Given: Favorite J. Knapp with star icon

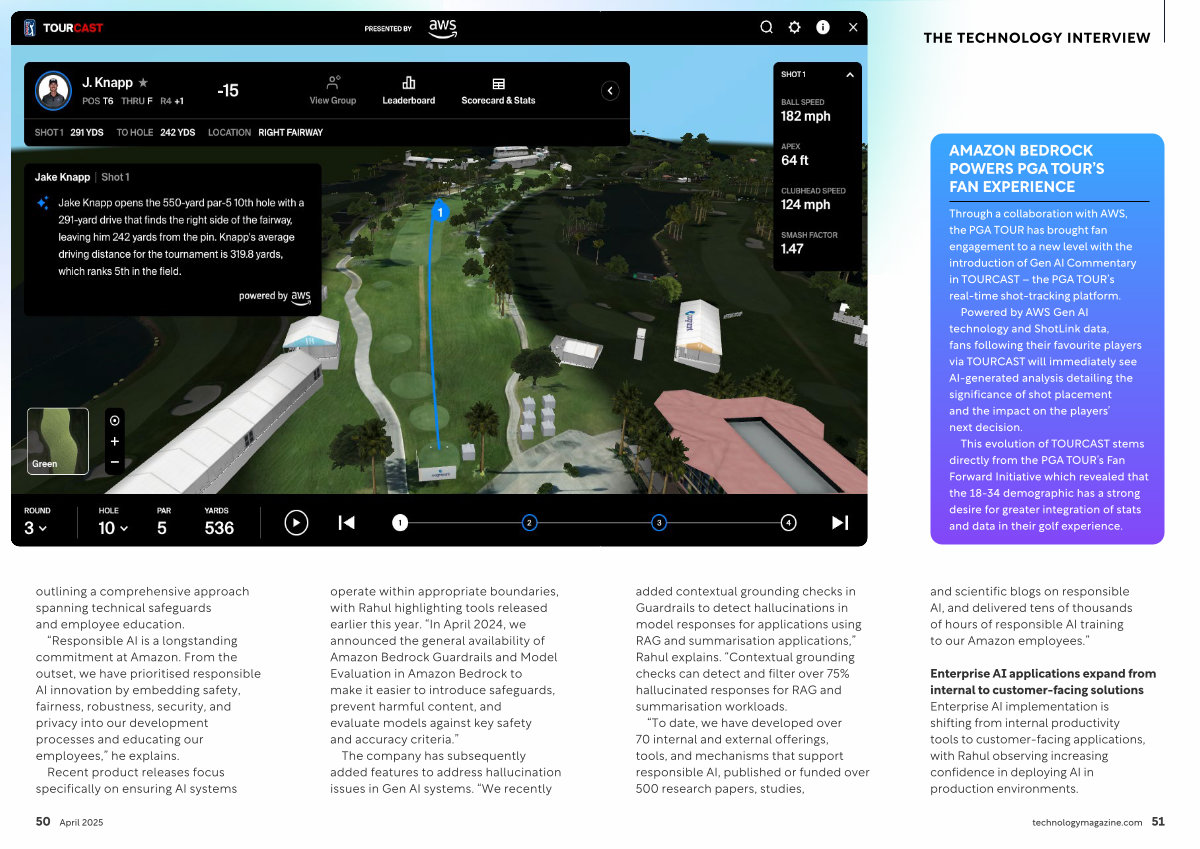Looking at the screenshot, I should coord(143,83).
